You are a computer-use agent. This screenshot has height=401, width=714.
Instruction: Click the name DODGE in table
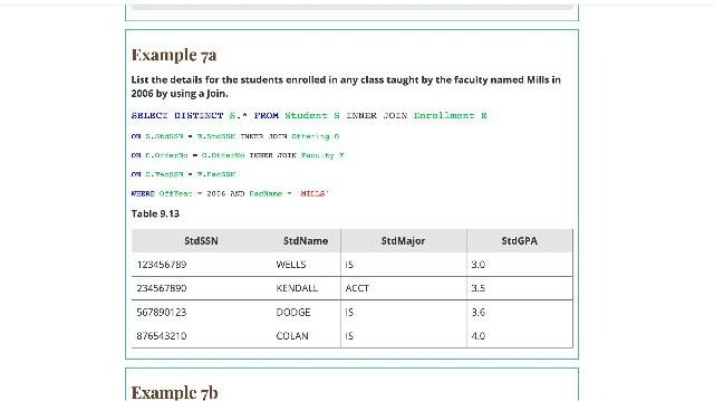[293, 312]
